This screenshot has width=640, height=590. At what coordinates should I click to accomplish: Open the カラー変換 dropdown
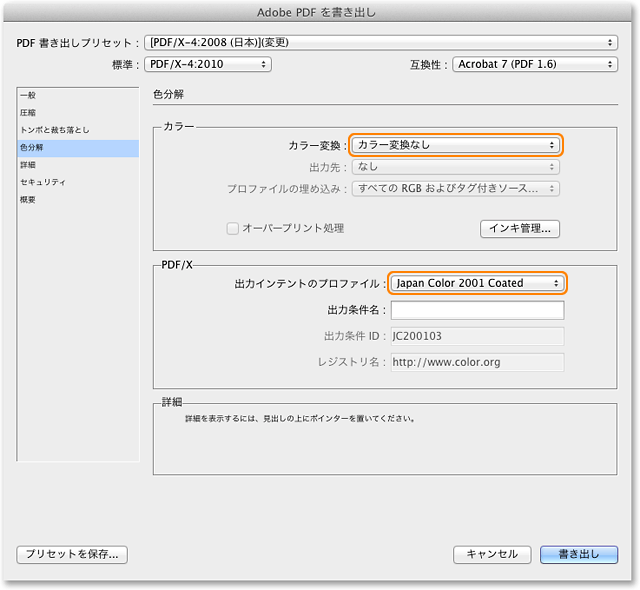pyautogui.click(x=455, y=145)
